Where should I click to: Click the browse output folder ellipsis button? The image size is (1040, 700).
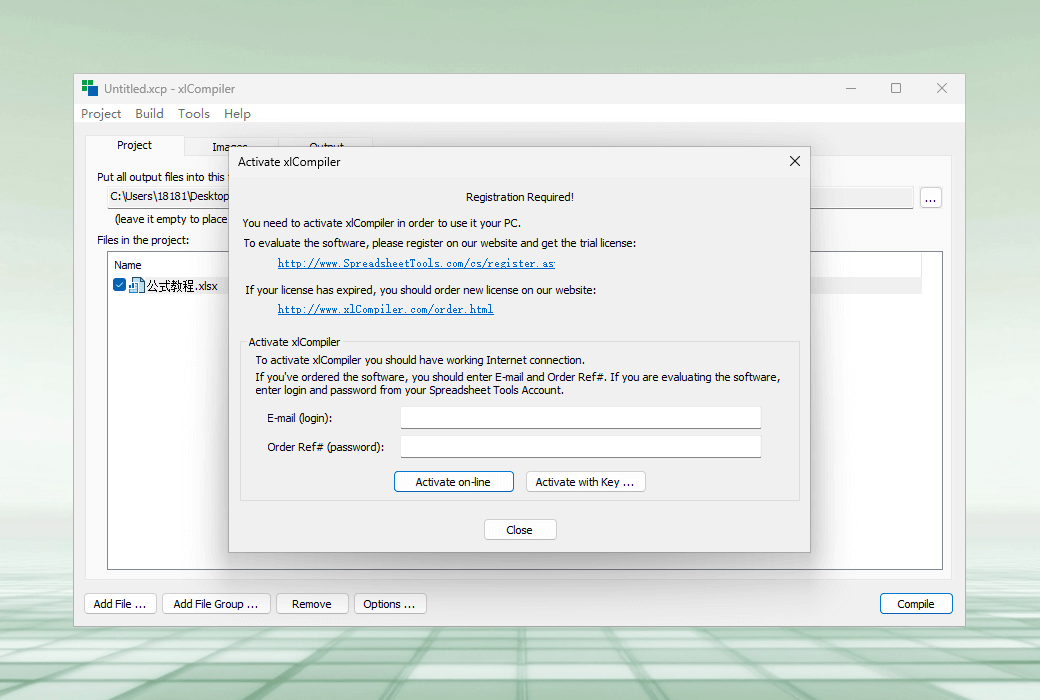tap(931, 198)
